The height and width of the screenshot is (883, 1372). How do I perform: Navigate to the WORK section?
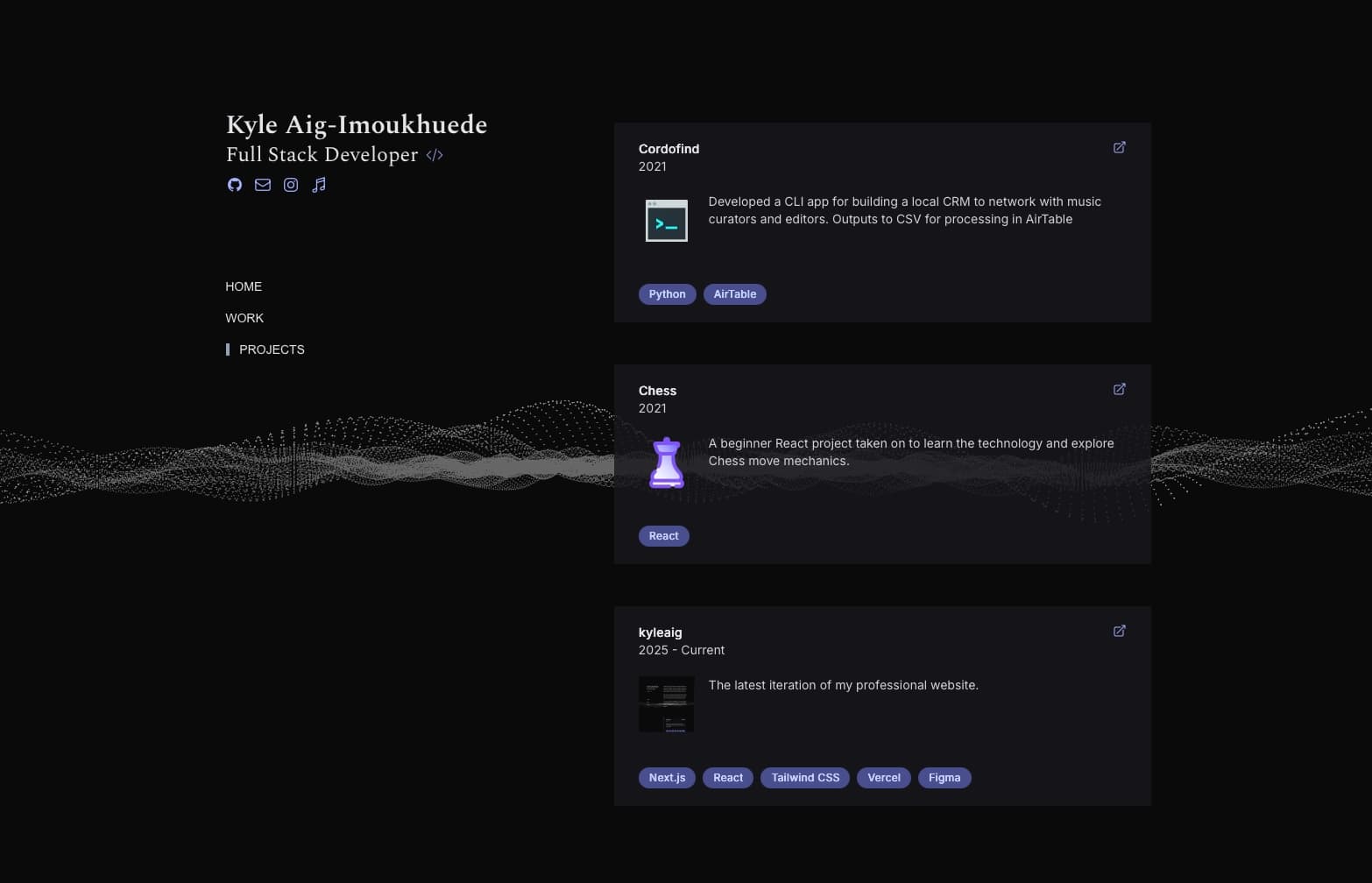coord(244,318)
